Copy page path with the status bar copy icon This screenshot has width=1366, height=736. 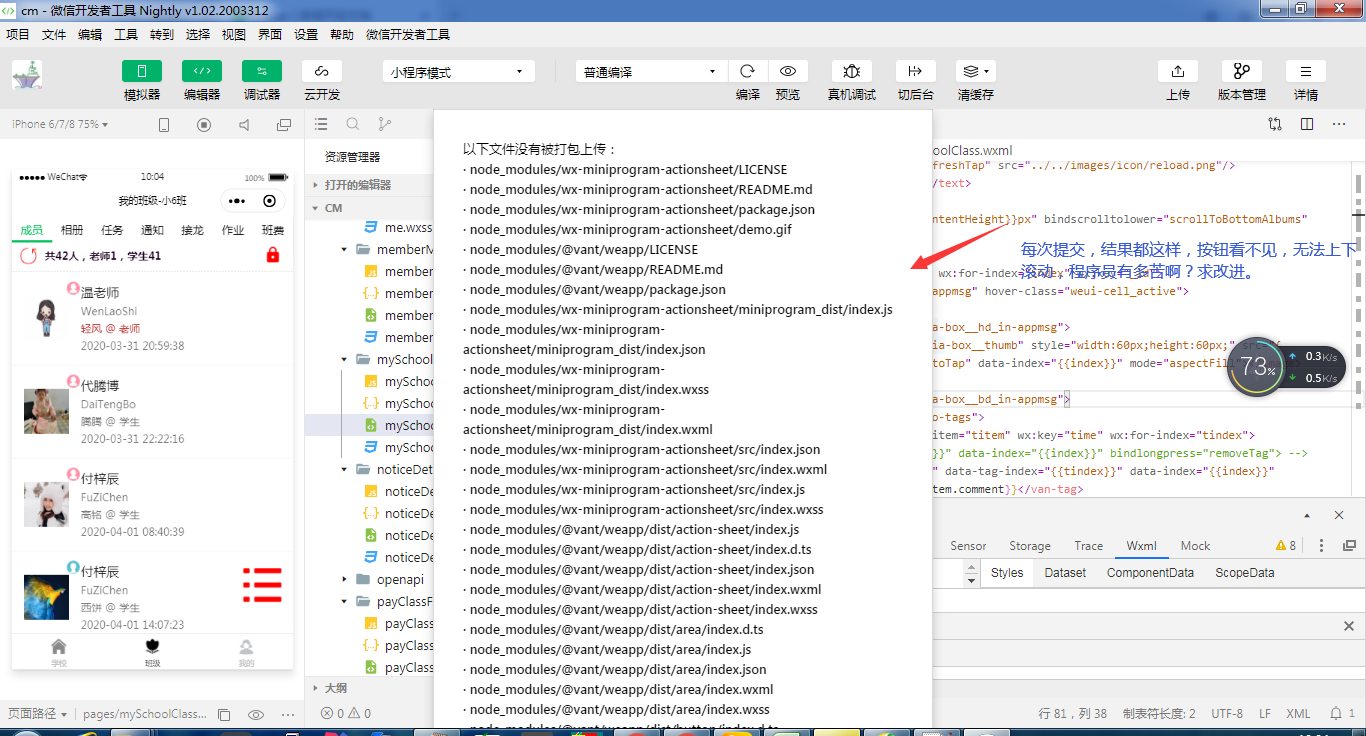(224, 715)
